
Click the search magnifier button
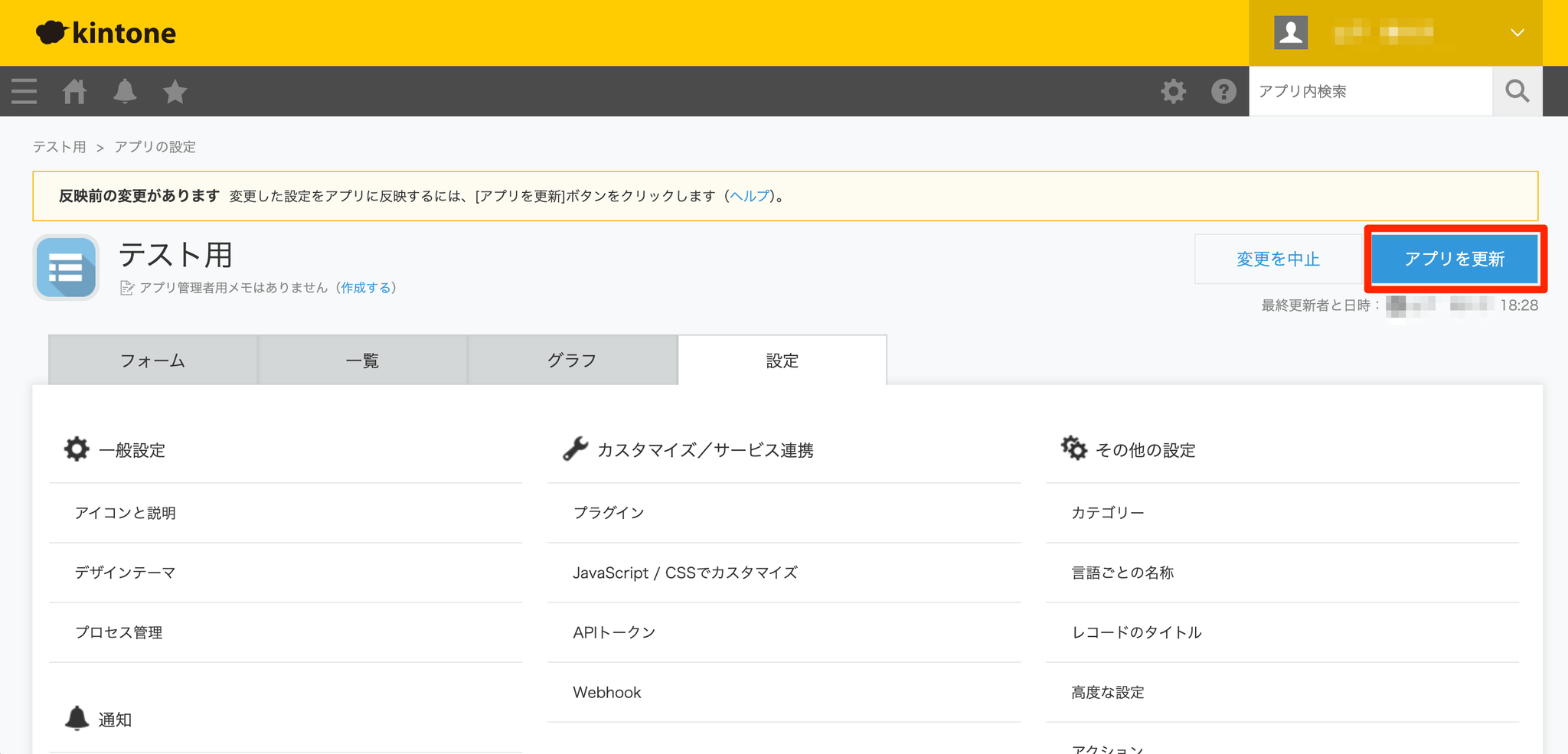(1517, 91)
